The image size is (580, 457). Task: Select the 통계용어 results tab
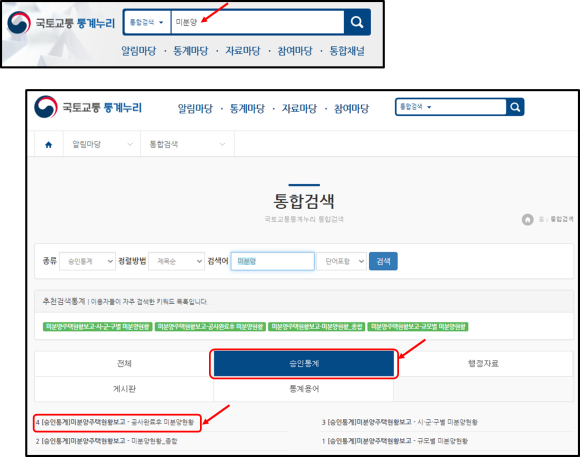pos(304,389)
